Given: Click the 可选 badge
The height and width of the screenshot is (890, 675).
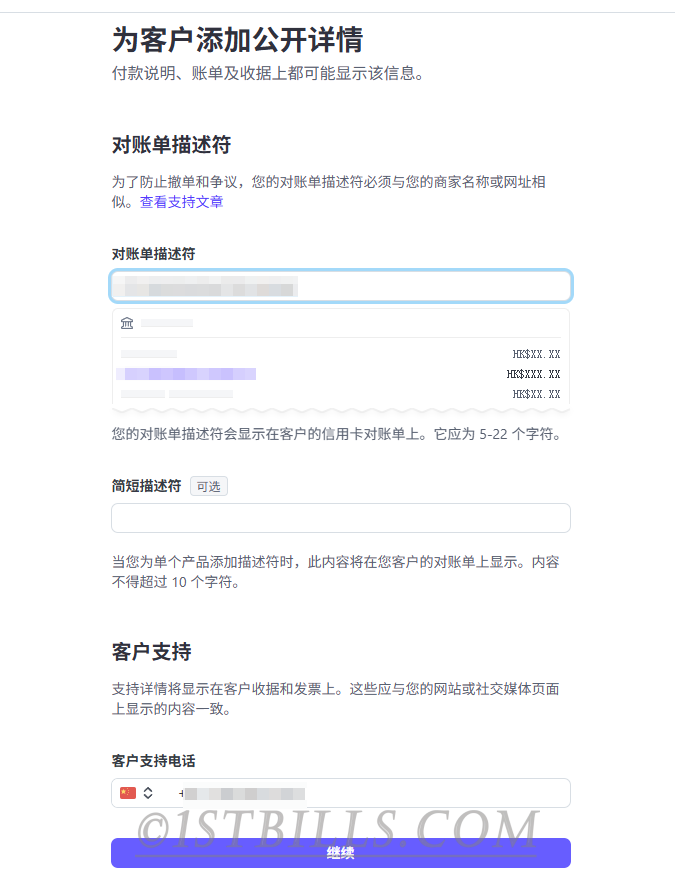Looking at the screenshot, I should (x=209, y=487).
